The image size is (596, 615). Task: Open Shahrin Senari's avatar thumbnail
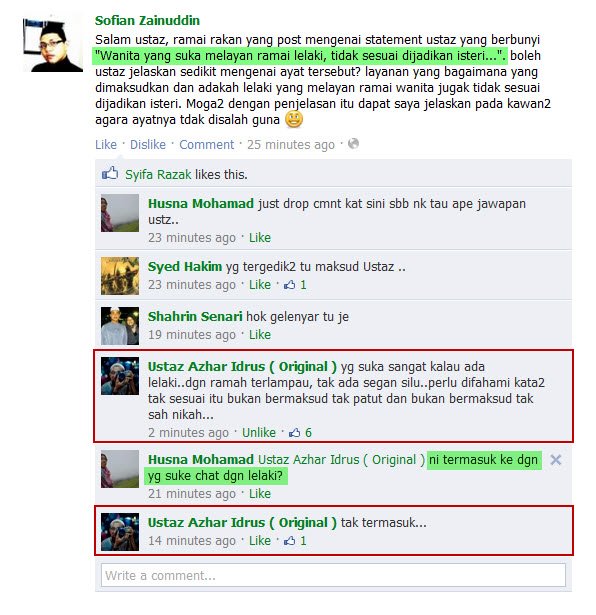120,326
